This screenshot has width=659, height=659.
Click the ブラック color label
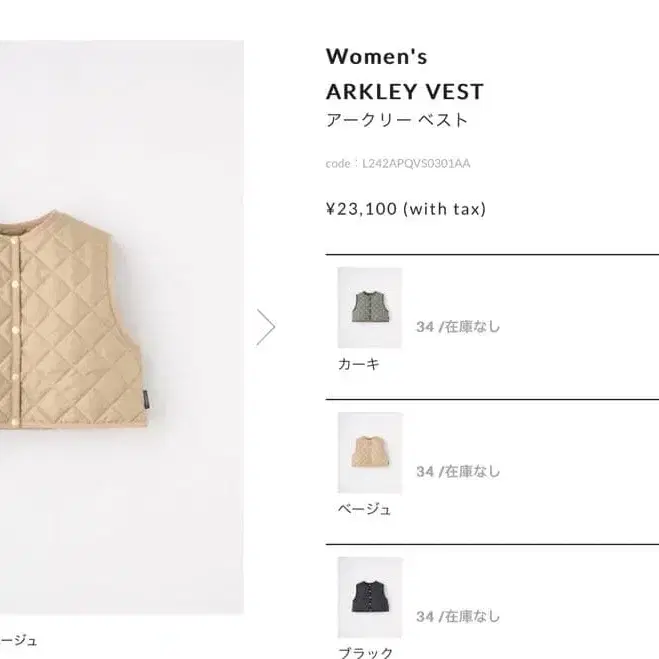pos(365,653)
